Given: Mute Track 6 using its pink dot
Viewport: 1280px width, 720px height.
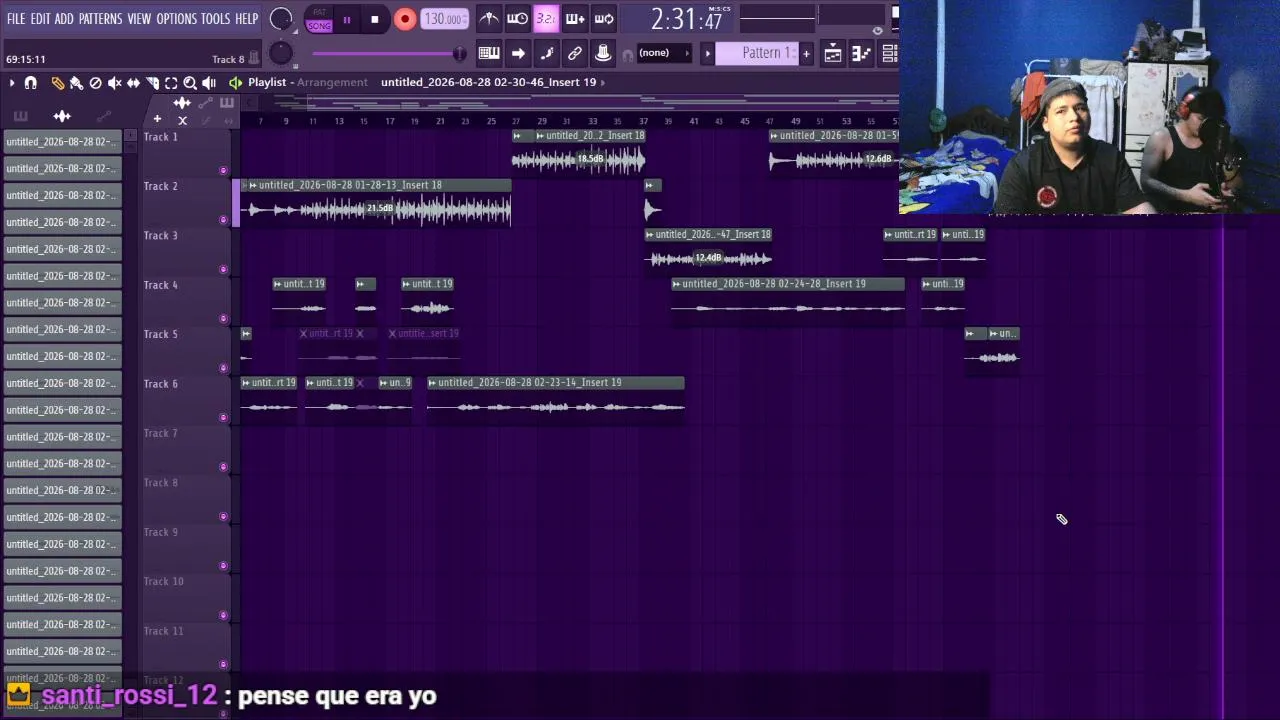Looking at the screenshot, I should (223, 418).
